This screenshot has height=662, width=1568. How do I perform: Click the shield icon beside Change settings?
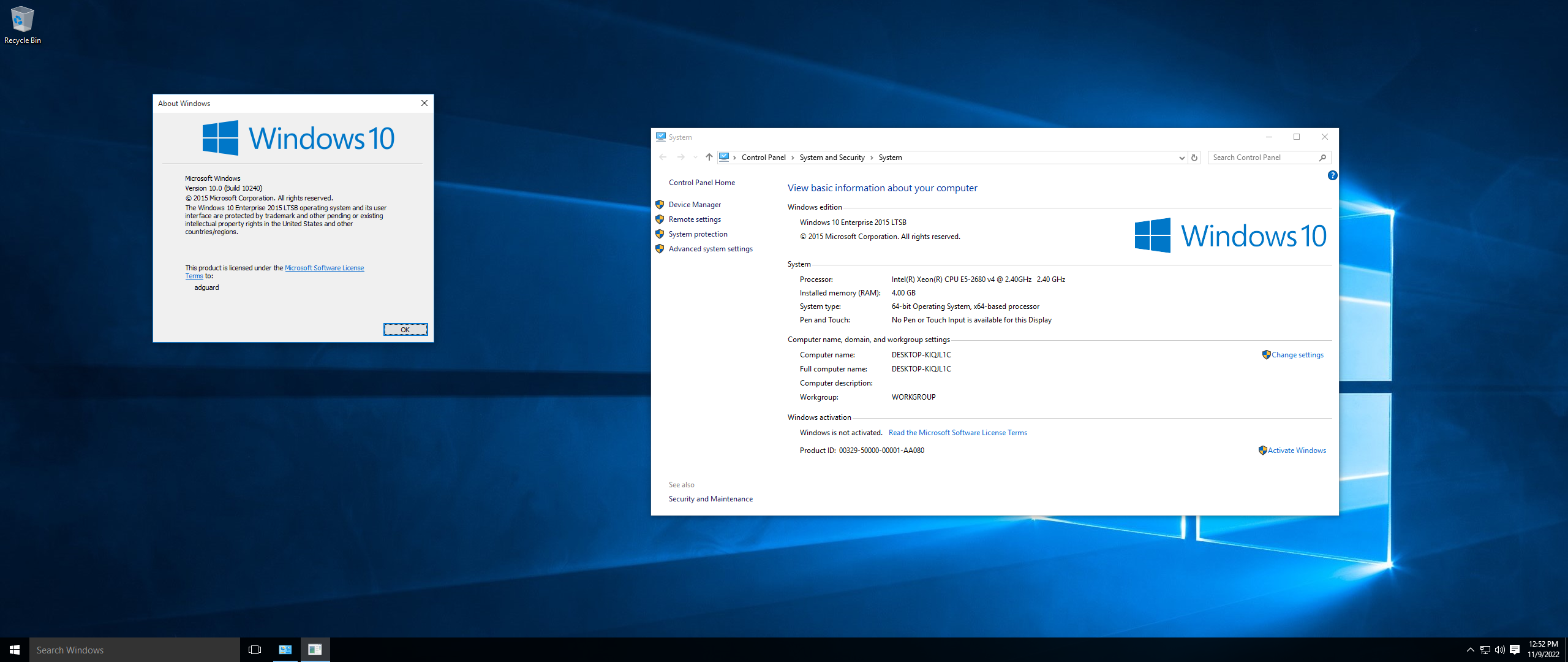point(1266,355)
